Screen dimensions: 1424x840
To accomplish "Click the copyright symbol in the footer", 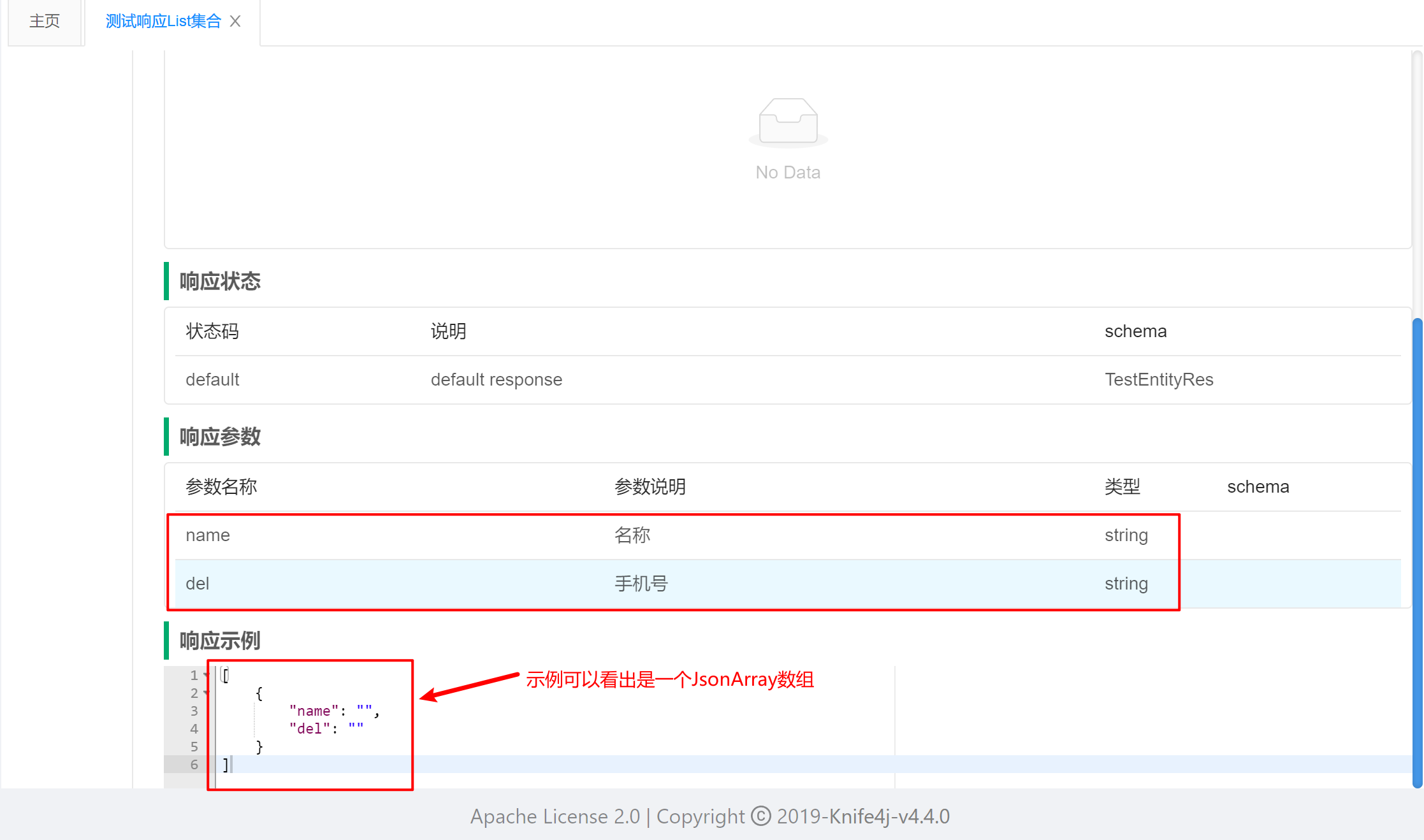I will (760, 816).
